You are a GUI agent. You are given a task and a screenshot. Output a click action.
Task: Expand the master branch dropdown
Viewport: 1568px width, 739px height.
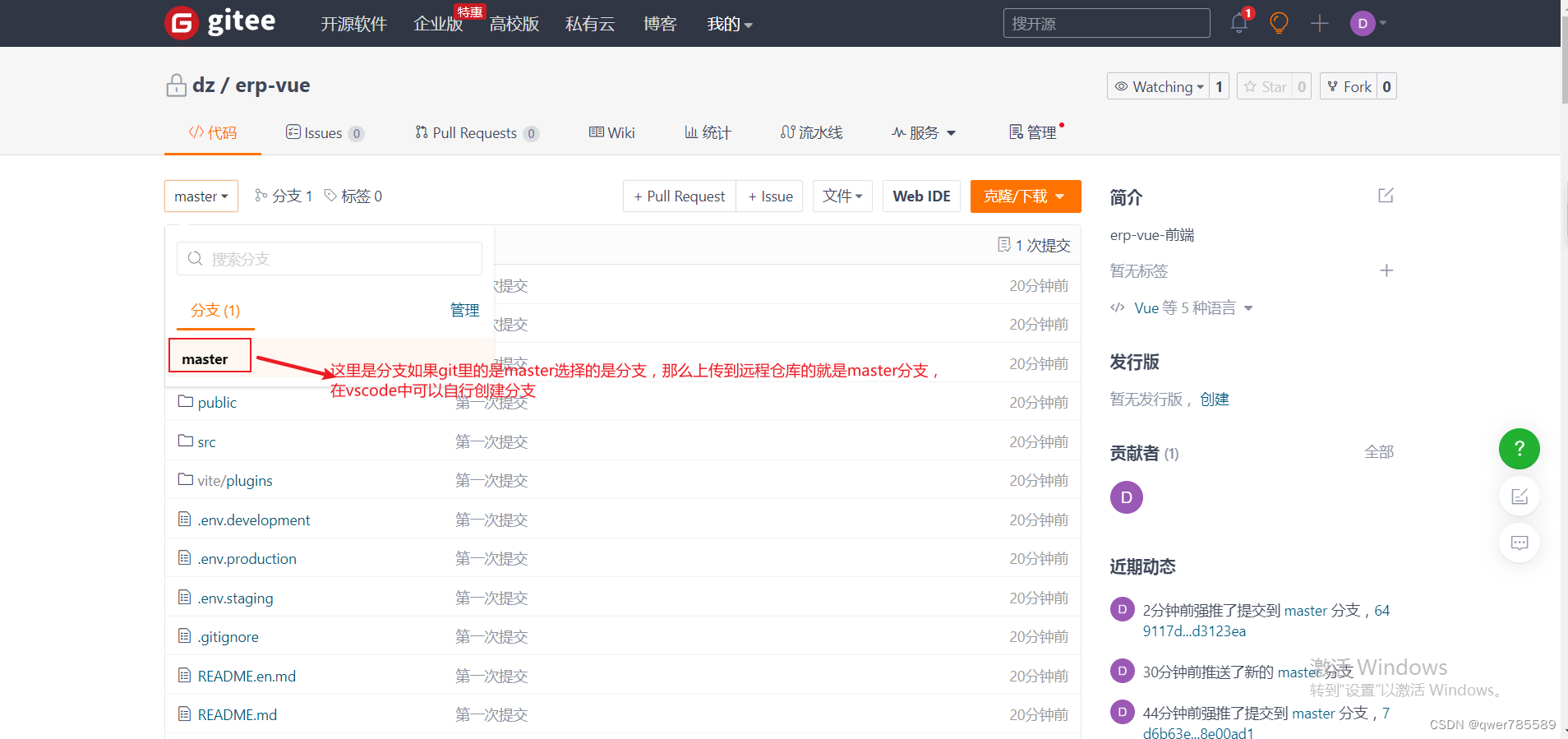click(x=201, y=196)
